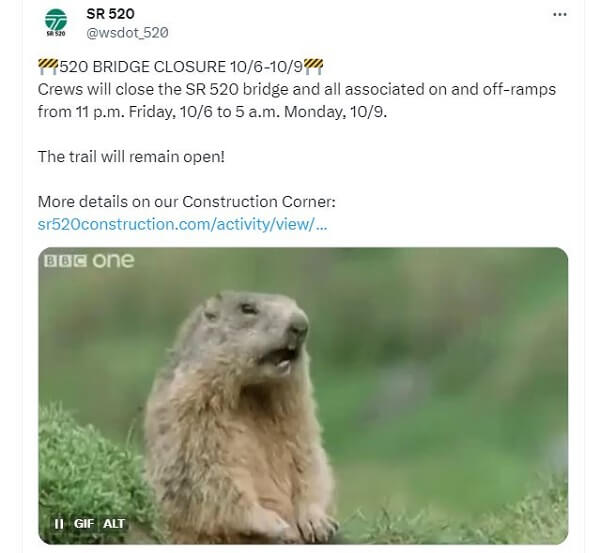Click the SR 520 display name
This screenshot has width=600, height=553.
[110, 14]
